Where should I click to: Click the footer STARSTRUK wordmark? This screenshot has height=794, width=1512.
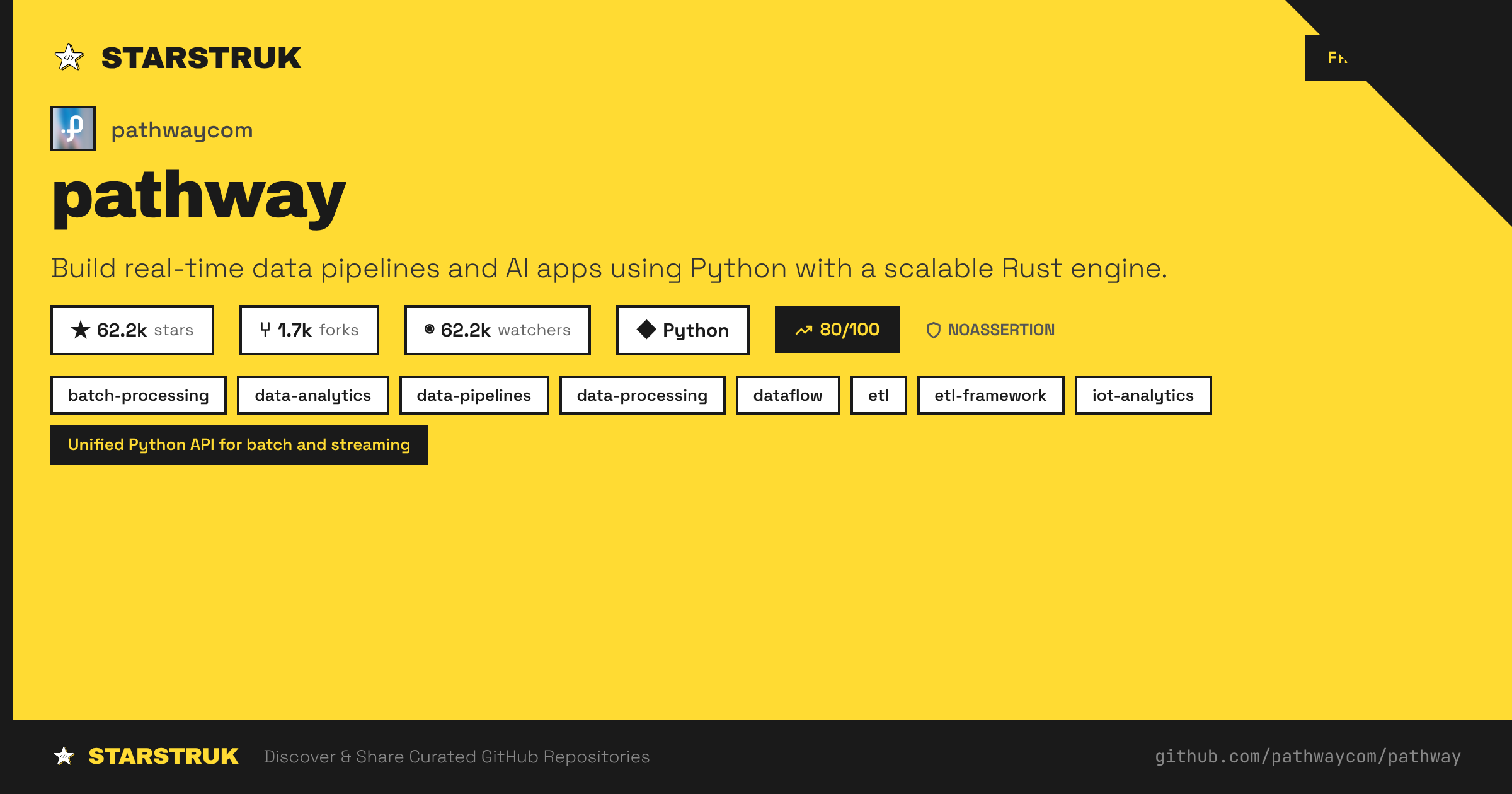164,756
